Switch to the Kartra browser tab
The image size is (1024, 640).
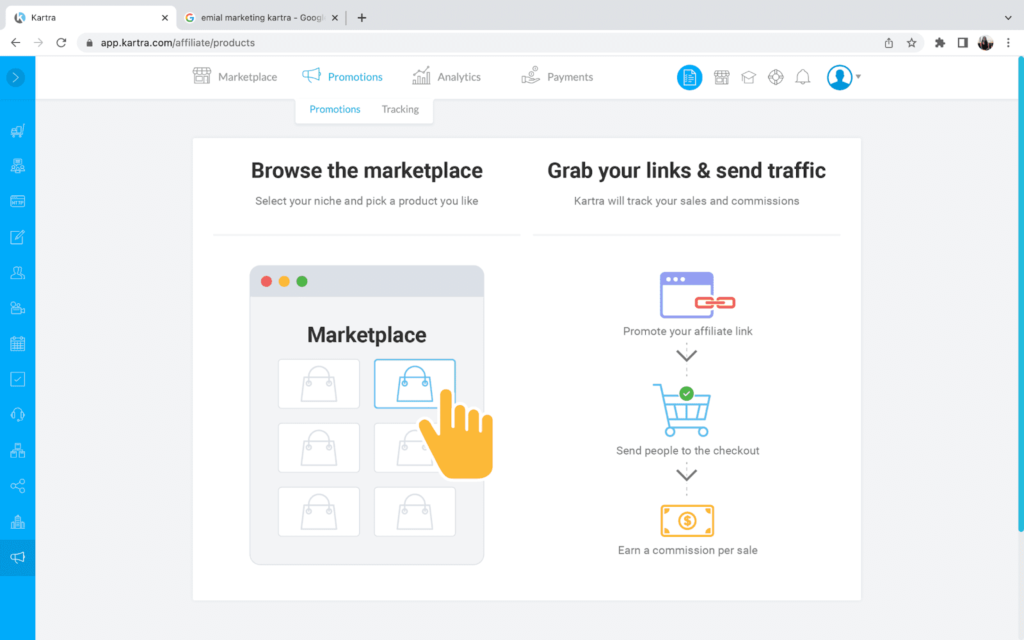[91, 18]
